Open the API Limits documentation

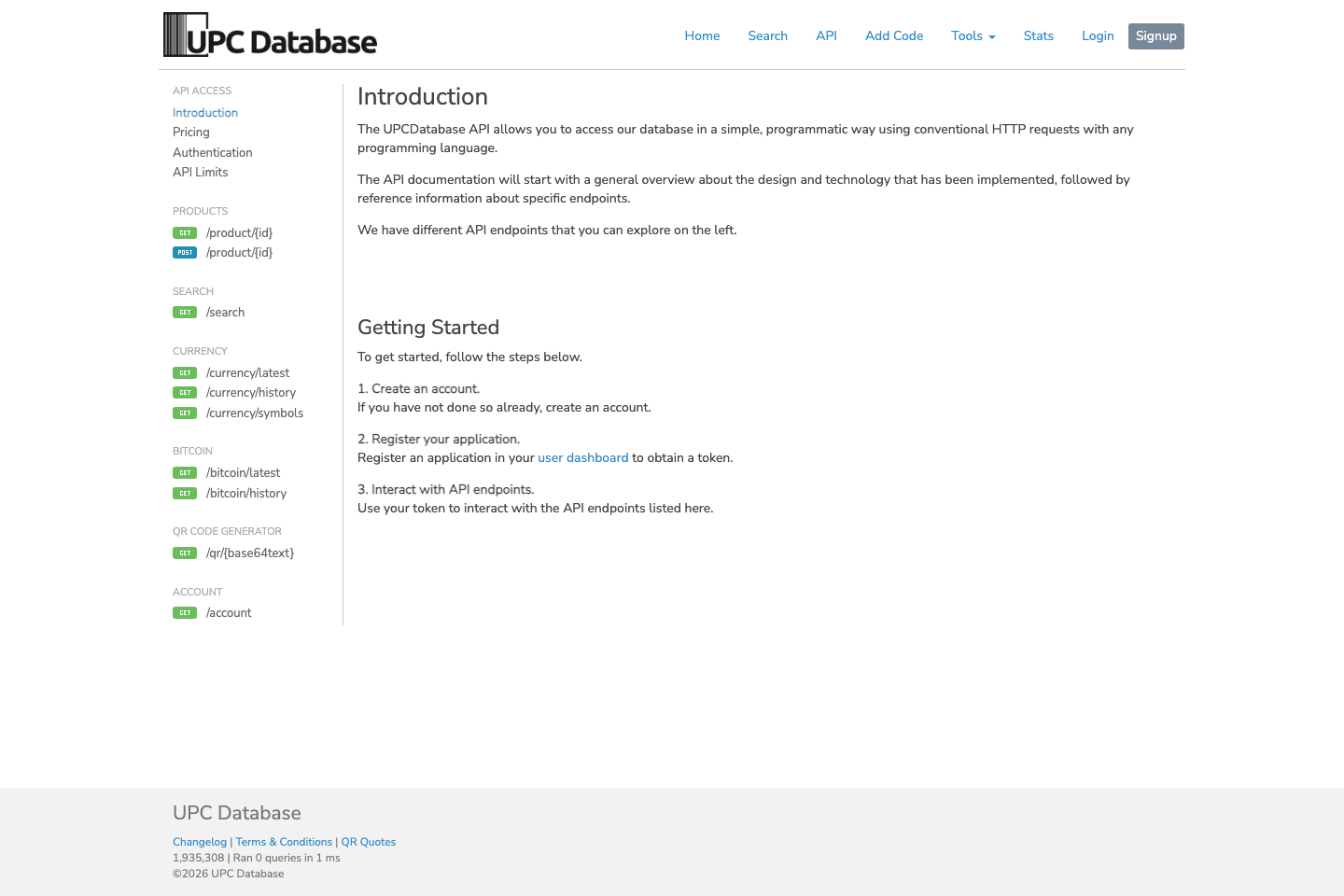[x=200, y=172]
